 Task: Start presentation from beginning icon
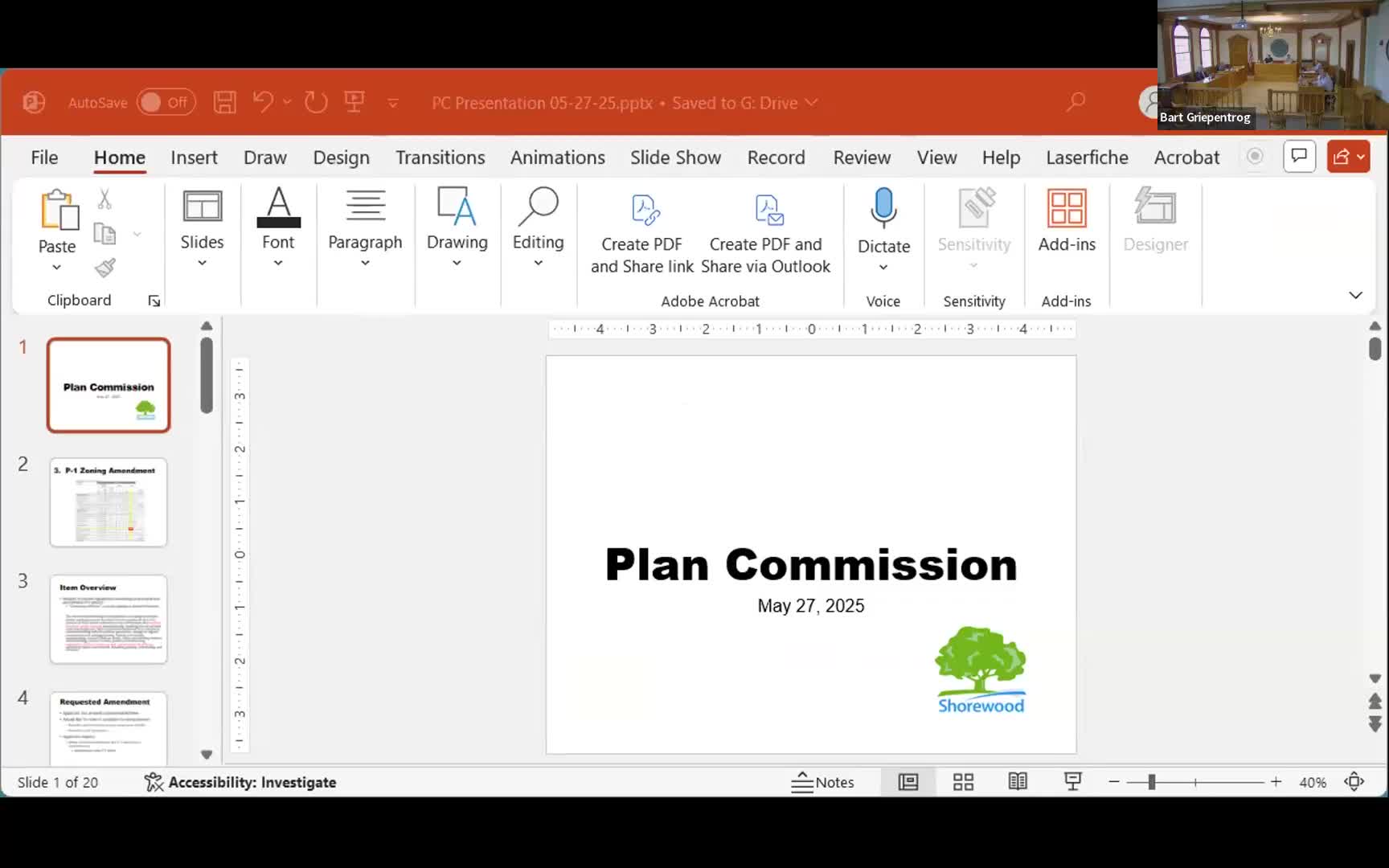[x=354, y=102]
